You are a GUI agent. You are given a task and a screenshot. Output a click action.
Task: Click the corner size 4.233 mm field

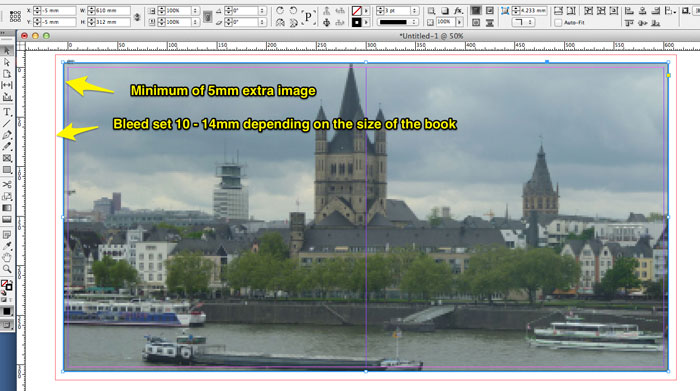pyautogui.click(x=533, y=10)
